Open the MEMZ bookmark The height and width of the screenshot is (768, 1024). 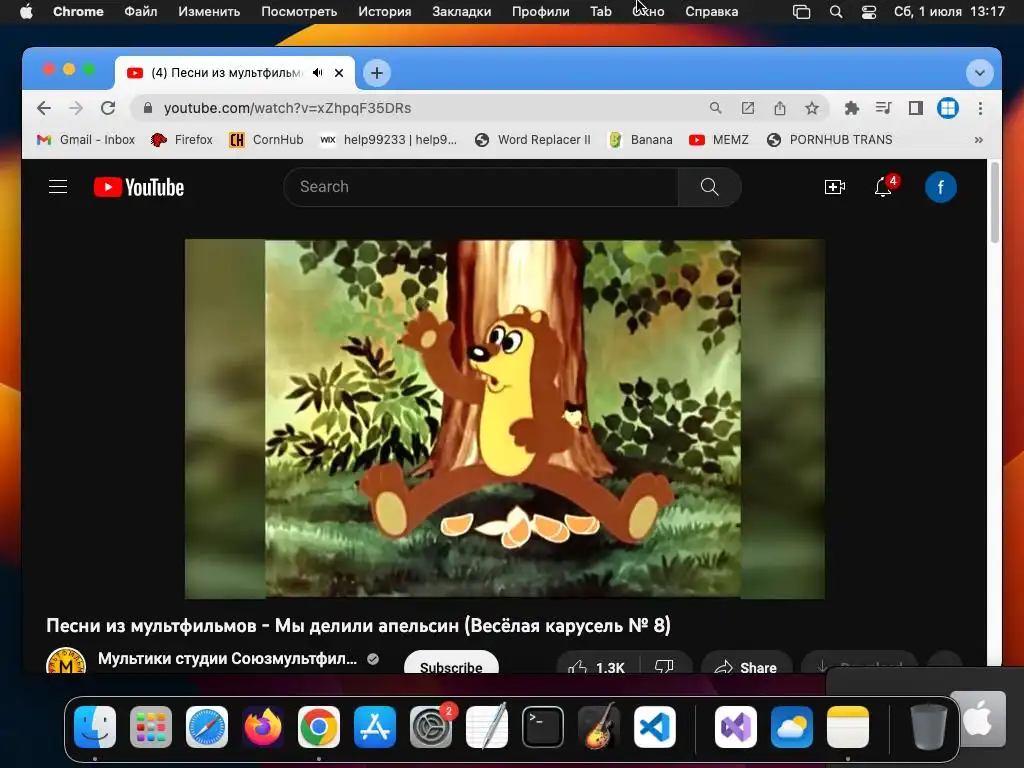click(x=718, y=140)
